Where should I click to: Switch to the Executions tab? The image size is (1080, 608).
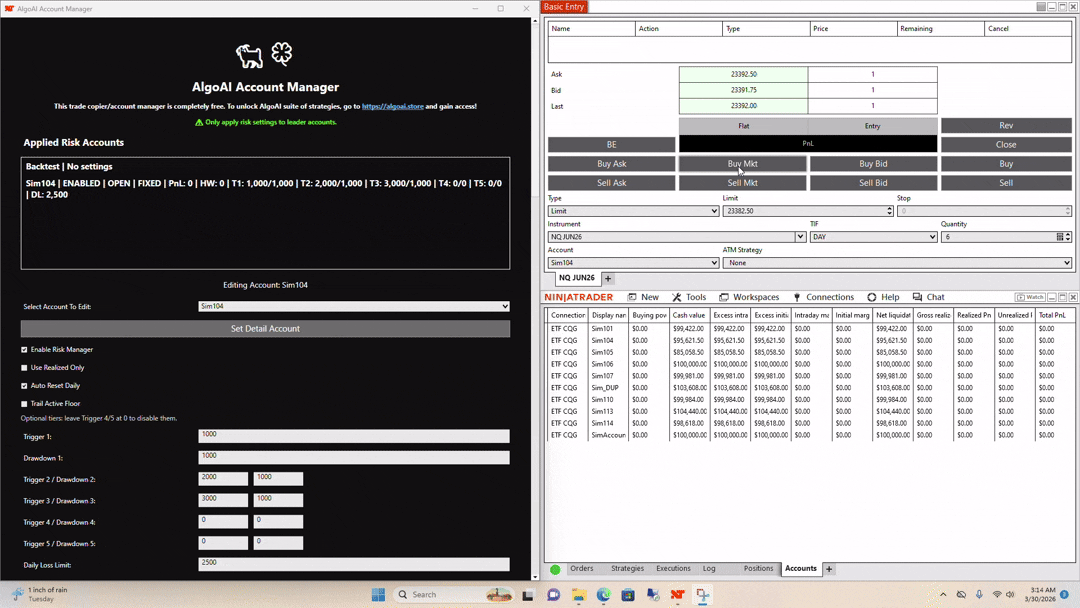click(673, 569)
